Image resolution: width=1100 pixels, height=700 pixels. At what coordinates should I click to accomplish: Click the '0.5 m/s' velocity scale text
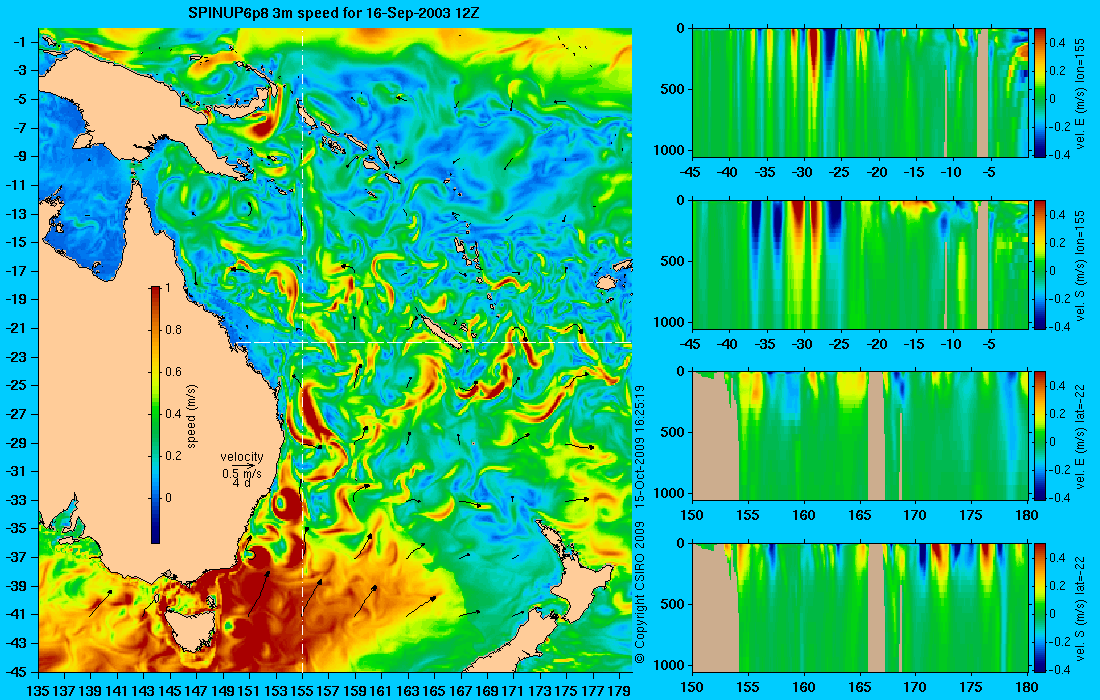coord(242,474)
